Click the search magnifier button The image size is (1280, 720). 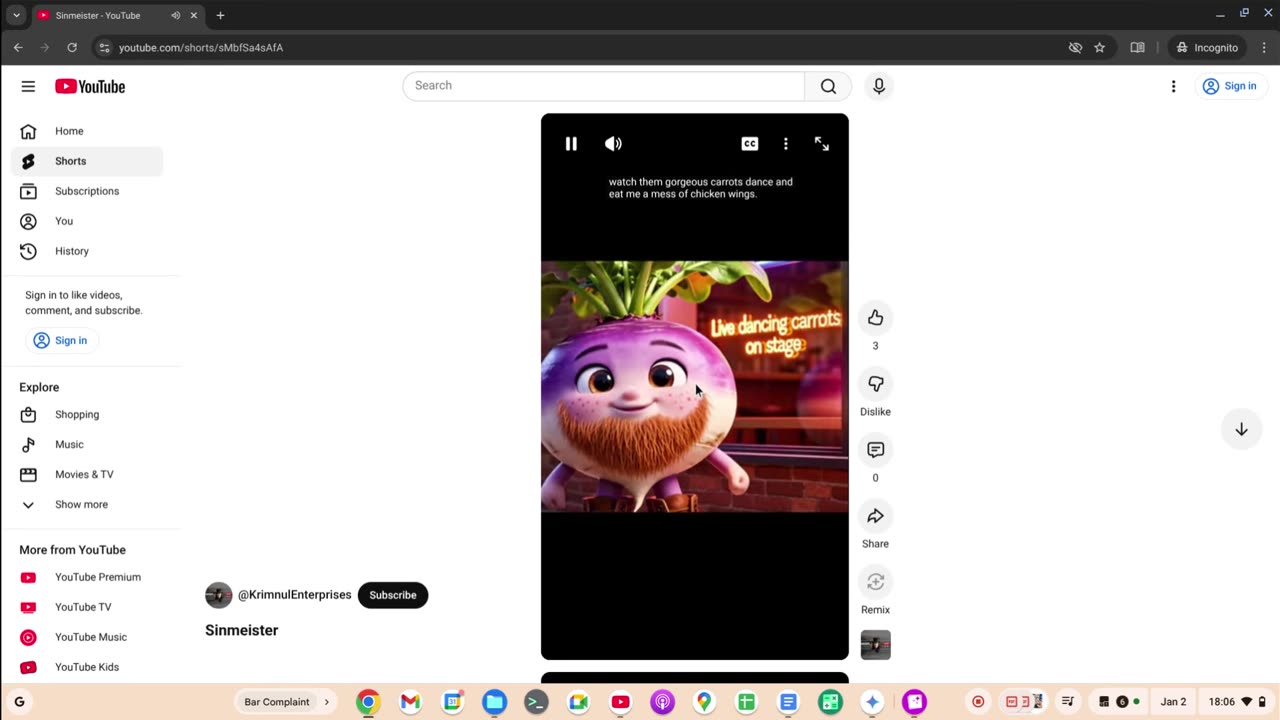[828, 86]
